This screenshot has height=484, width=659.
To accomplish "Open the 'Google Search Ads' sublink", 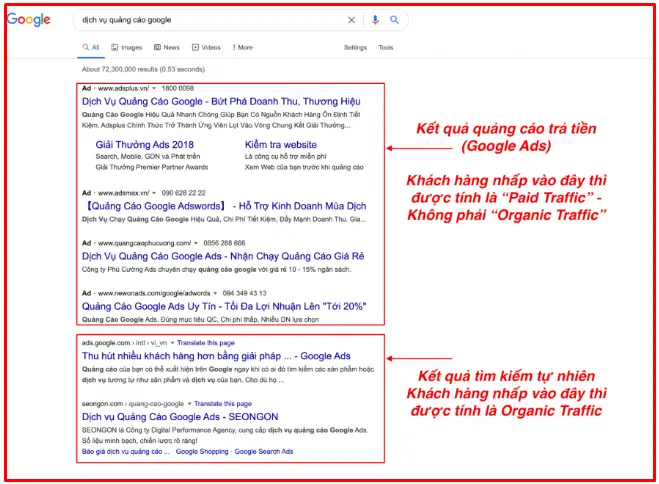I will tap(264, 452).
